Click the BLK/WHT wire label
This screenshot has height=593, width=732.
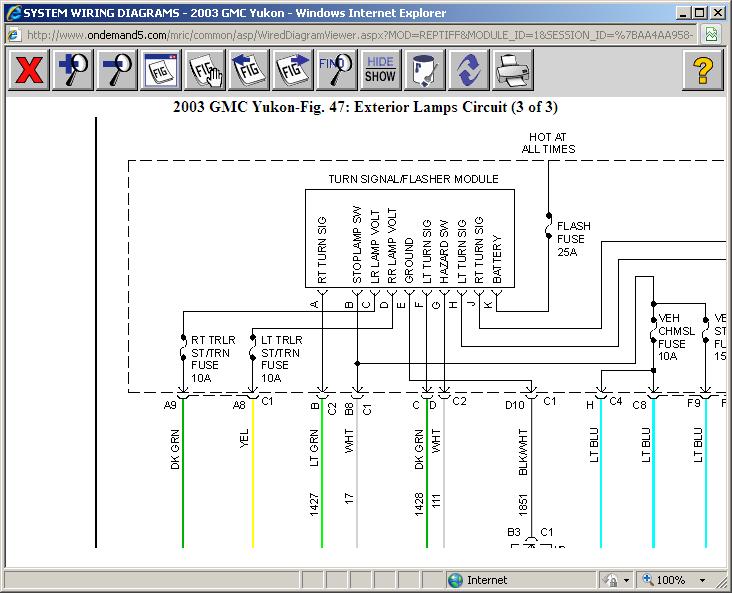pyautogui.click(x=523, y=452)
